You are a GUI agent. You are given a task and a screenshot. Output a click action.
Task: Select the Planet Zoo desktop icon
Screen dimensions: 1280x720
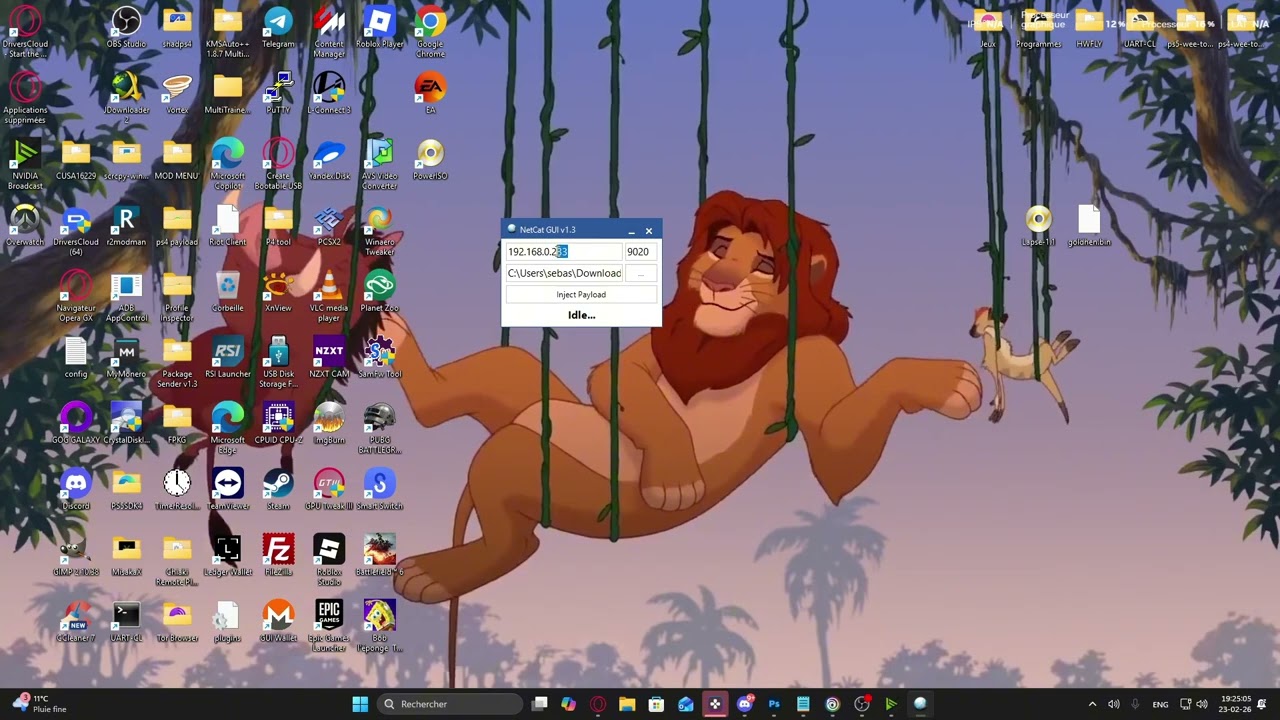coord(379,292)
